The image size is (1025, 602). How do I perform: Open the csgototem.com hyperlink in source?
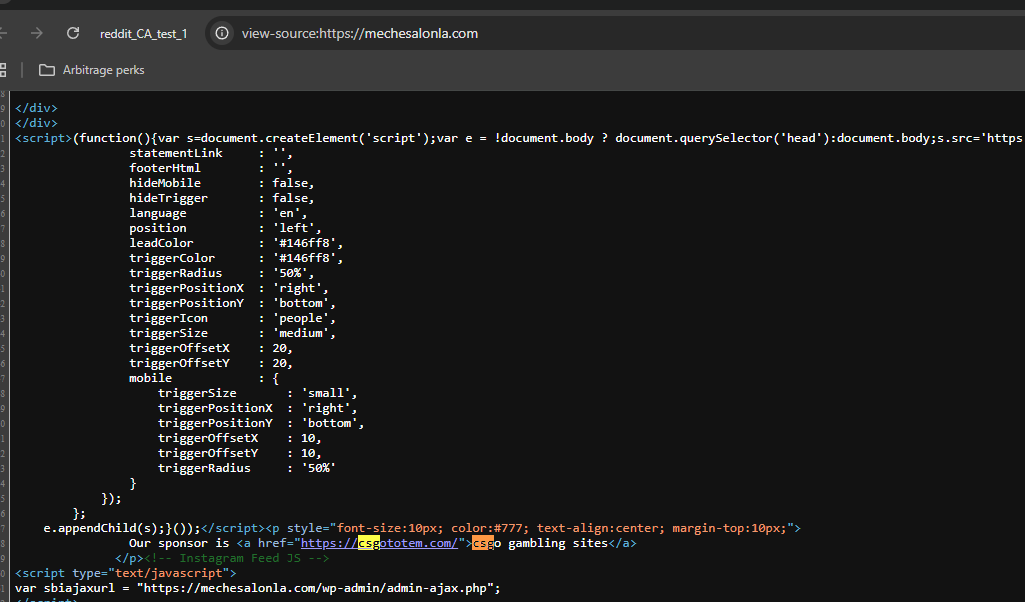click(x=379, y=543)
